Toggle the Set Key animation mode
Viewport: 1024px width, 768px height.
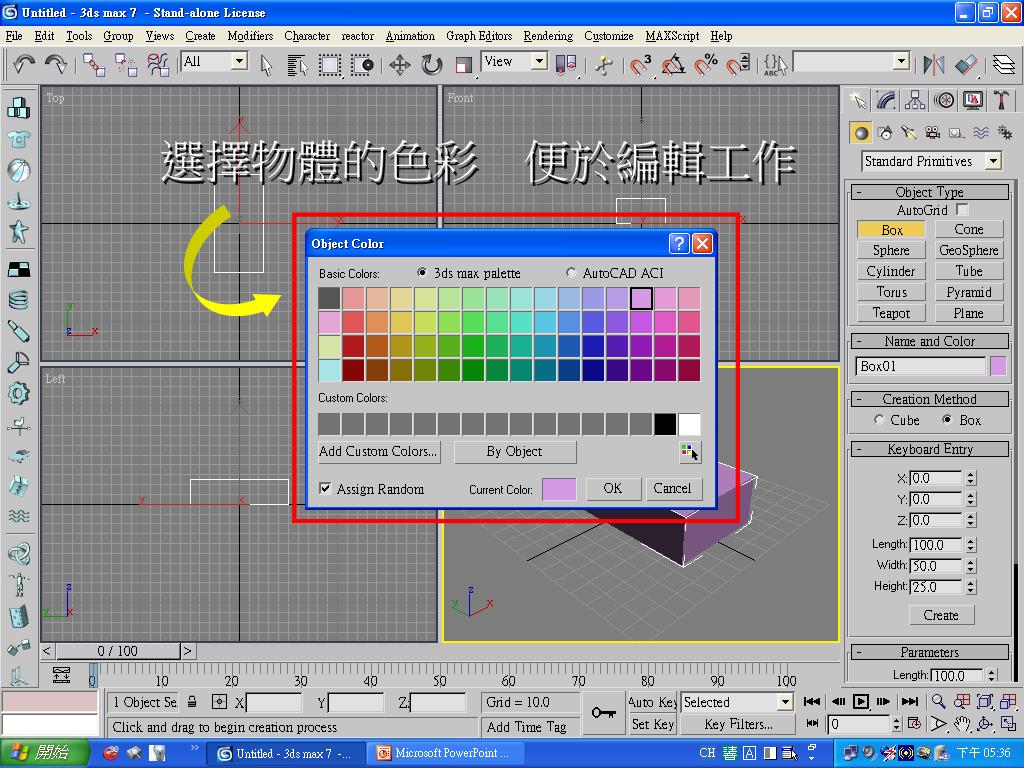tap(652, 724)
